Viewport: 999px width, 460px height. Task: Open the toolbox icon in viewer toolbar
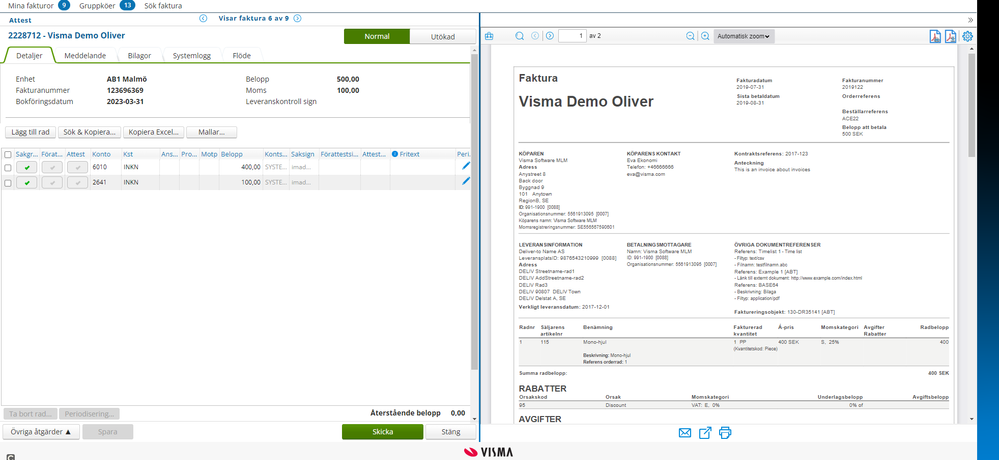click(489, 36)
